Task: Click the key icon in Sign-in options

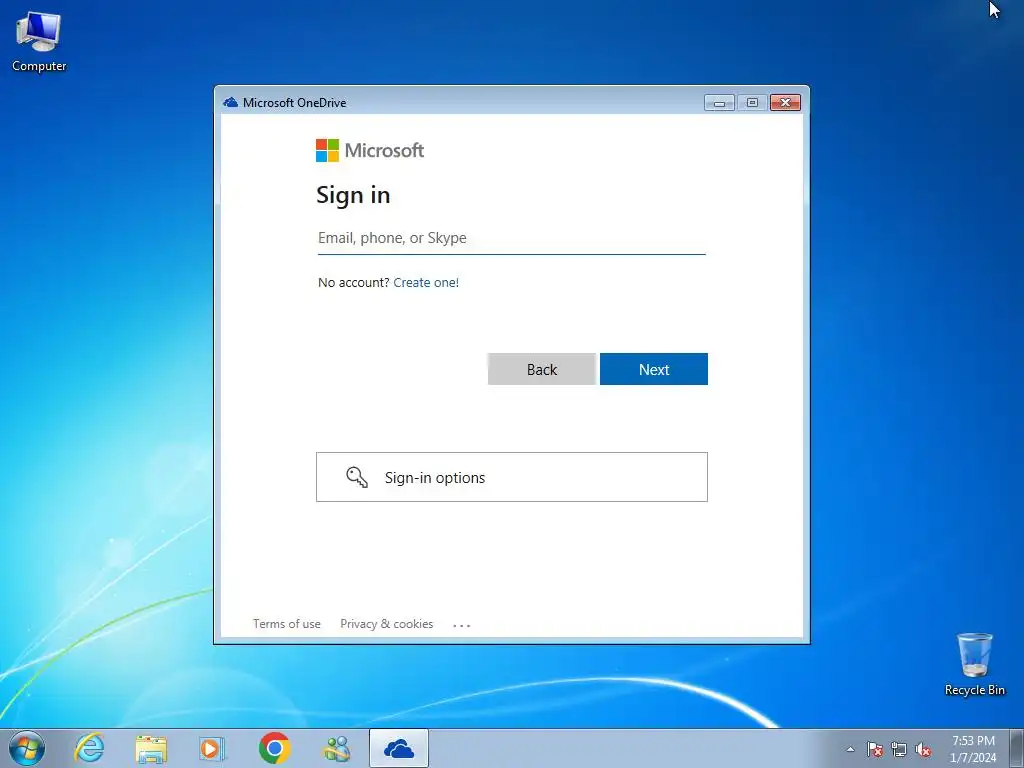Action: click(357, 477)
